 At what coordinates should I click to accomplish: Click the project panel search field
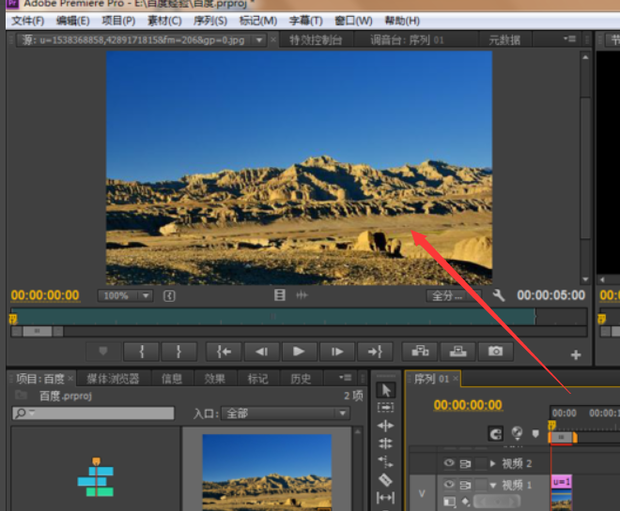(x=93, y=413)
